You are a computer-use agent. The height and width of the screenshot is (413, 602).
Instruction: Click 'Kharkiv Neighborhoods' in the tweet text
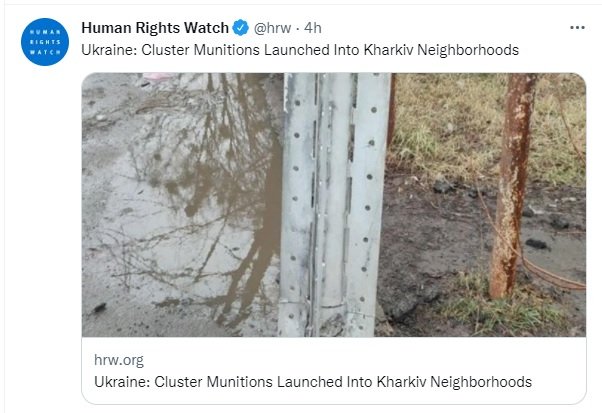click(441, 50)
